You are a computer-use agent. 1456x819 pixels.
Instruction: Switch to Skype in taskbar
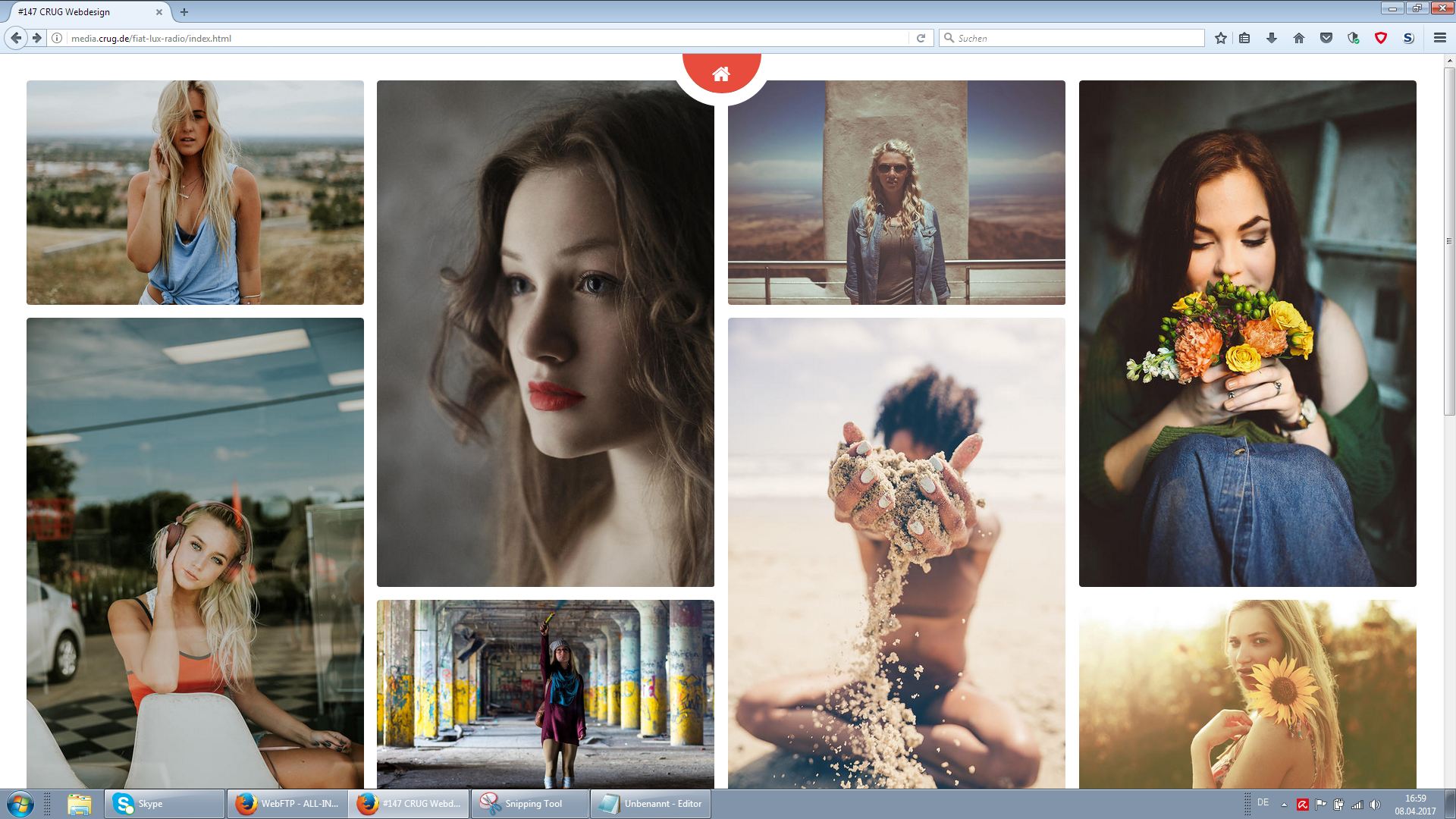click(x=165, y=804)
